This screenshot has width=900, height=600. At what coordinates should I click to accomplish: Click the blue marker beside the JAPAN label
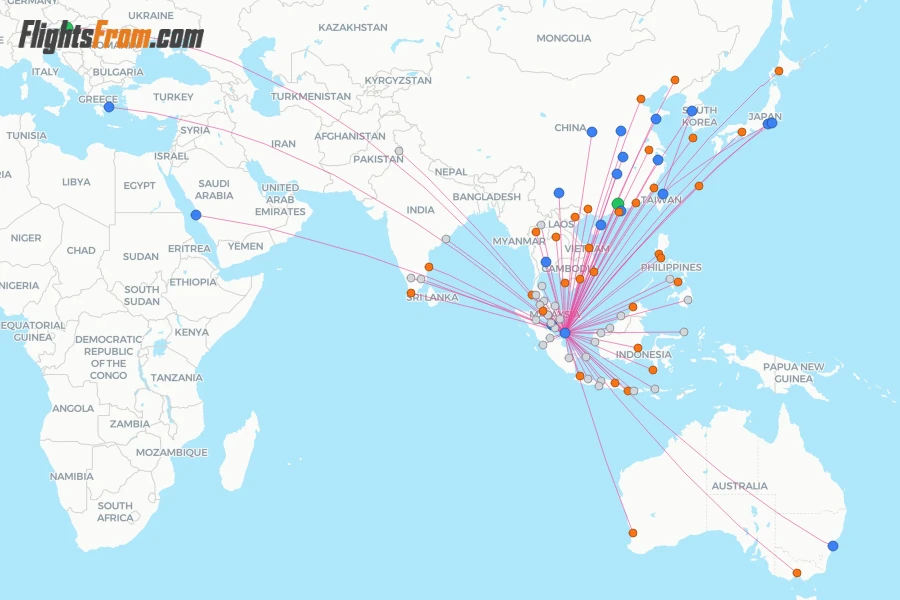coord(771,123)
